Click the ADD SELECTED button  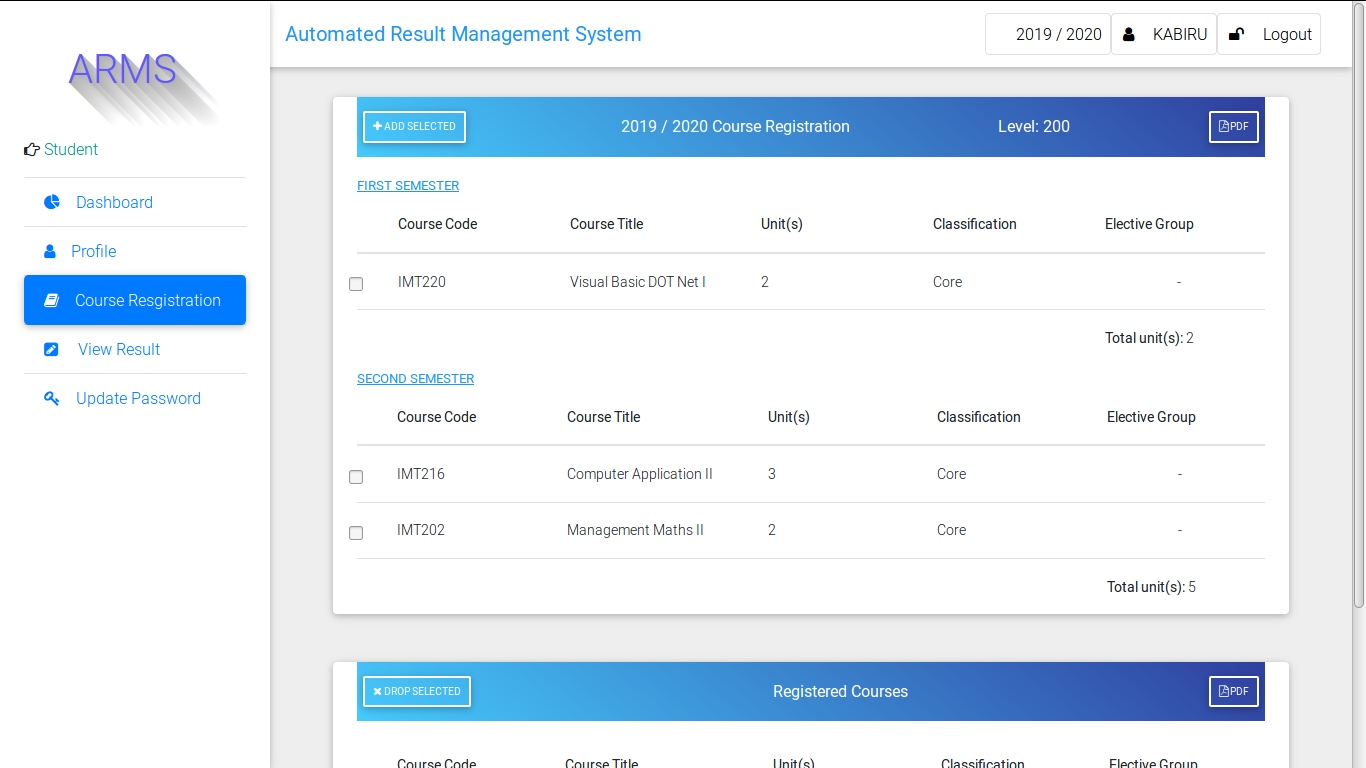click(414, 127)
